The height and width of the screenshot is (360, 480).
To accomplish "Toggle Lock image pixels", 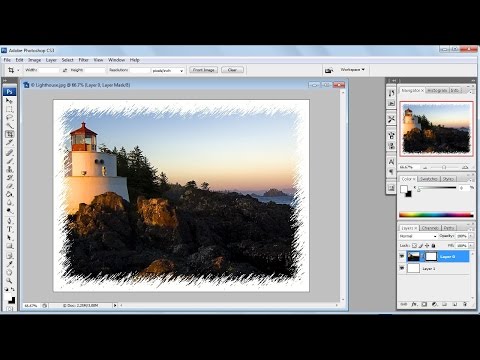I will tap(421, 246).
